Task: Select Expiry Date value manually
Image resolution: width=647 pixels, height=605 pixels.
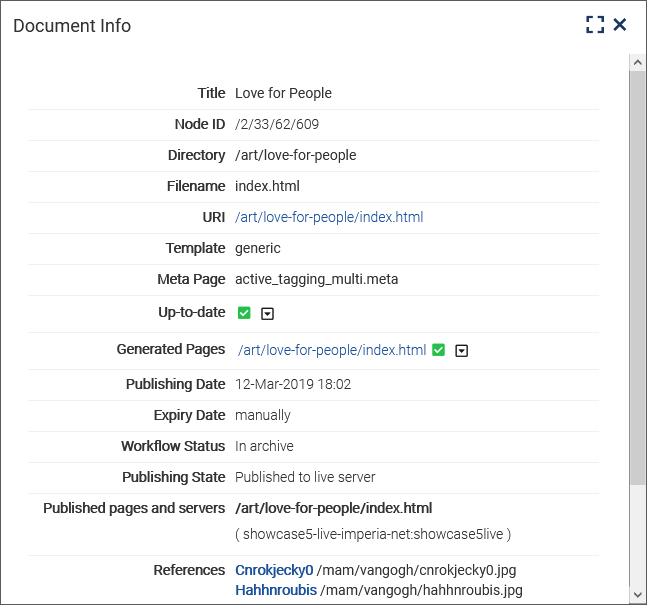Action: pyautogui.click(x=263, y=415)
